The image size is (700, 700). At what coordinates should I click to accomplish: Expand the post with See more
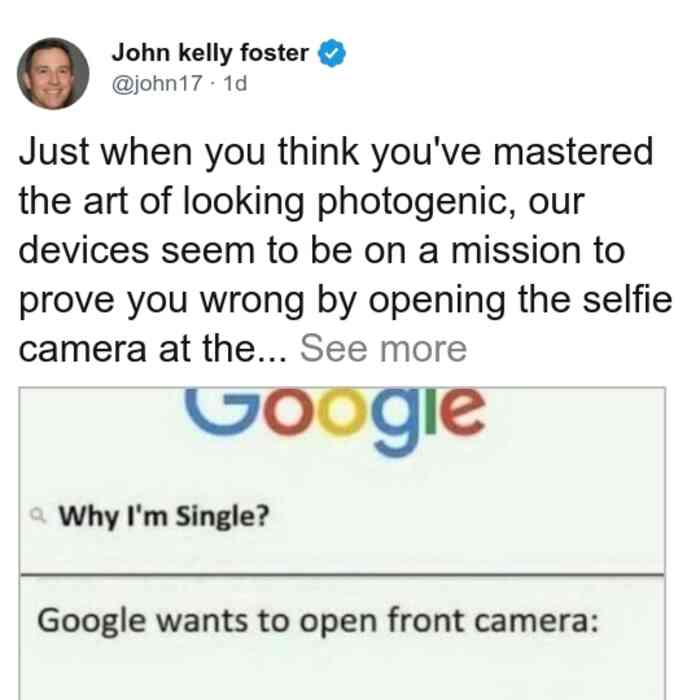(383, 349)
